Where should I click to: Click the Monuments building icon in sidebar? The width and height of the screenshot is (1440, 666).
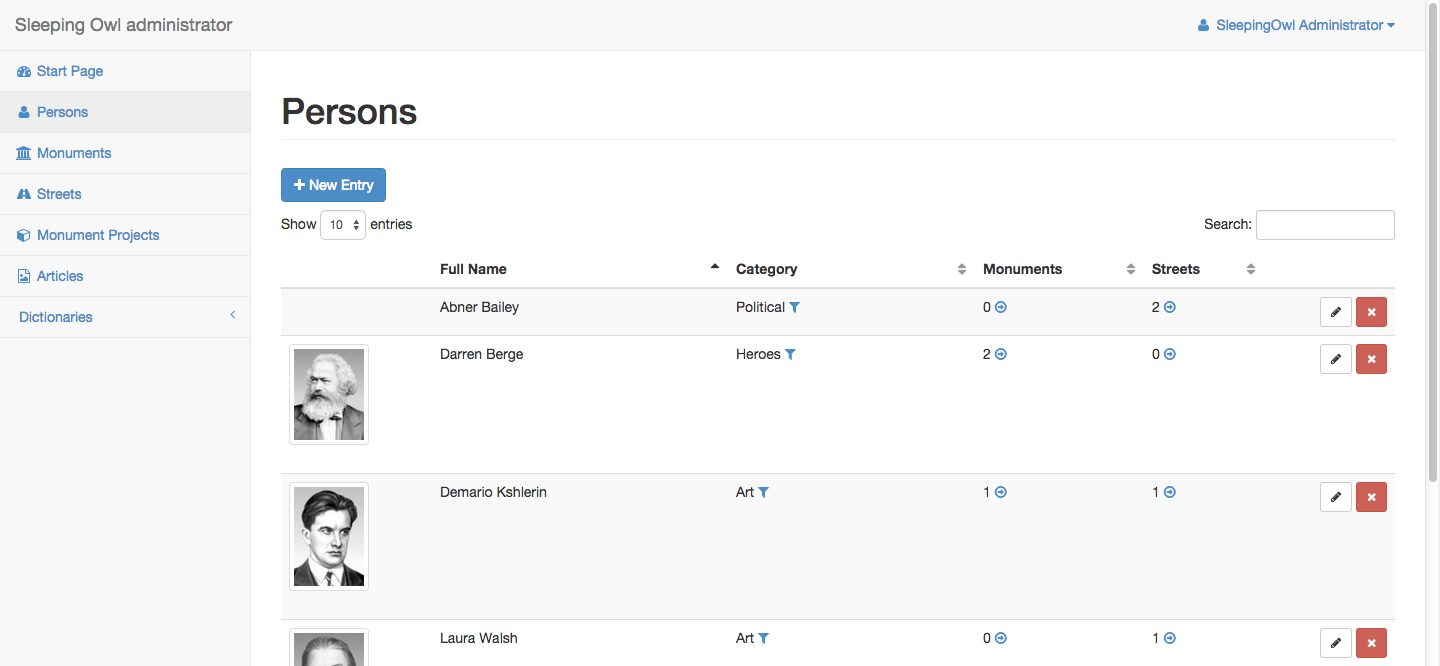[24, 154]
